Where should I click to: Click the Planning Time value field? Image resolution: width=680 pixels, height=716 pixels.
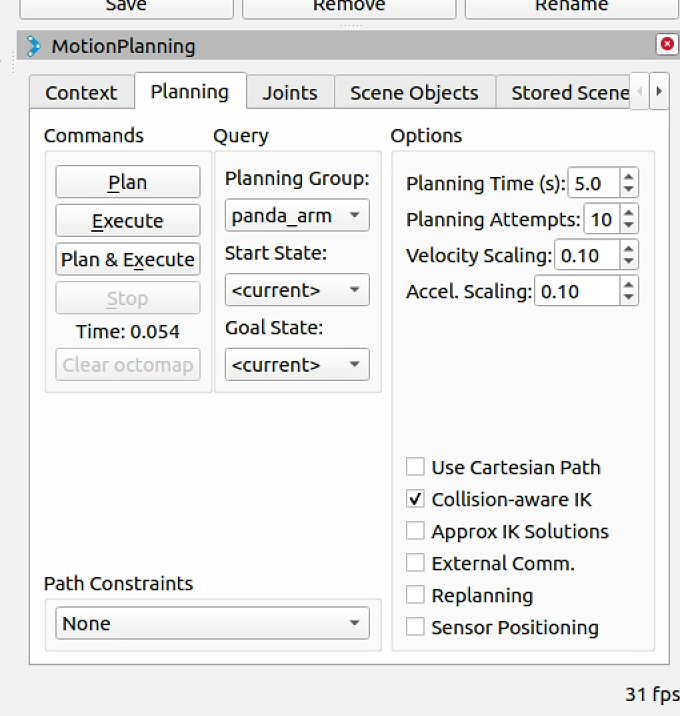point(594,183)
